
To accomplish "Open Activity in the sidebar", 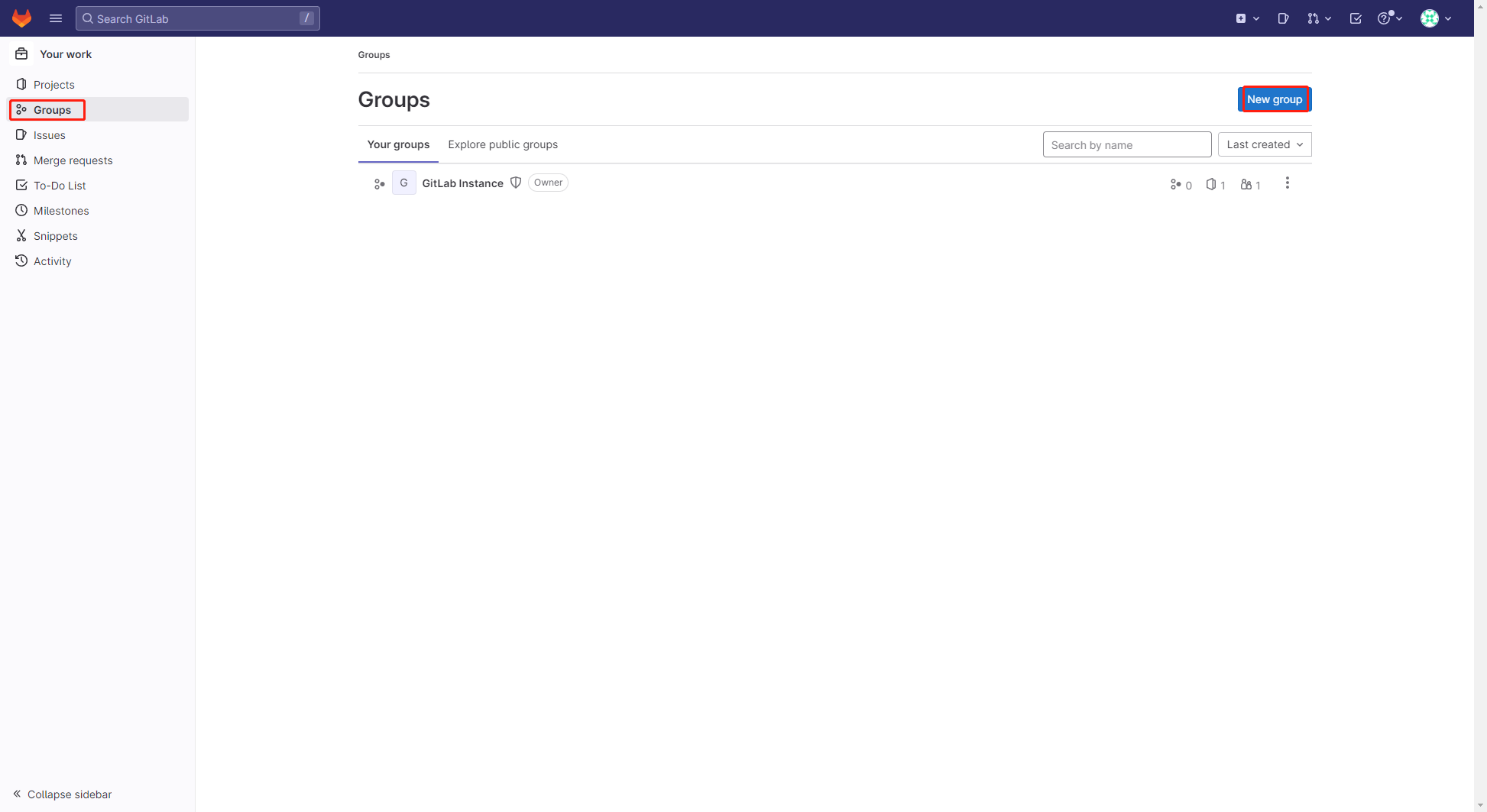I will (x=98, y=261).
